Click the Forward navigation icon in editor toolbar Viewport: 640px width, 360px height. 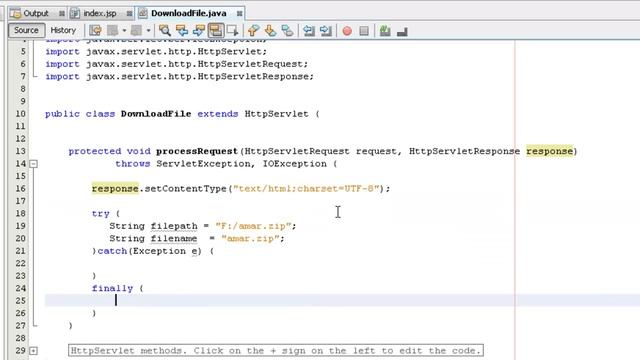click(x=136, y=31)
